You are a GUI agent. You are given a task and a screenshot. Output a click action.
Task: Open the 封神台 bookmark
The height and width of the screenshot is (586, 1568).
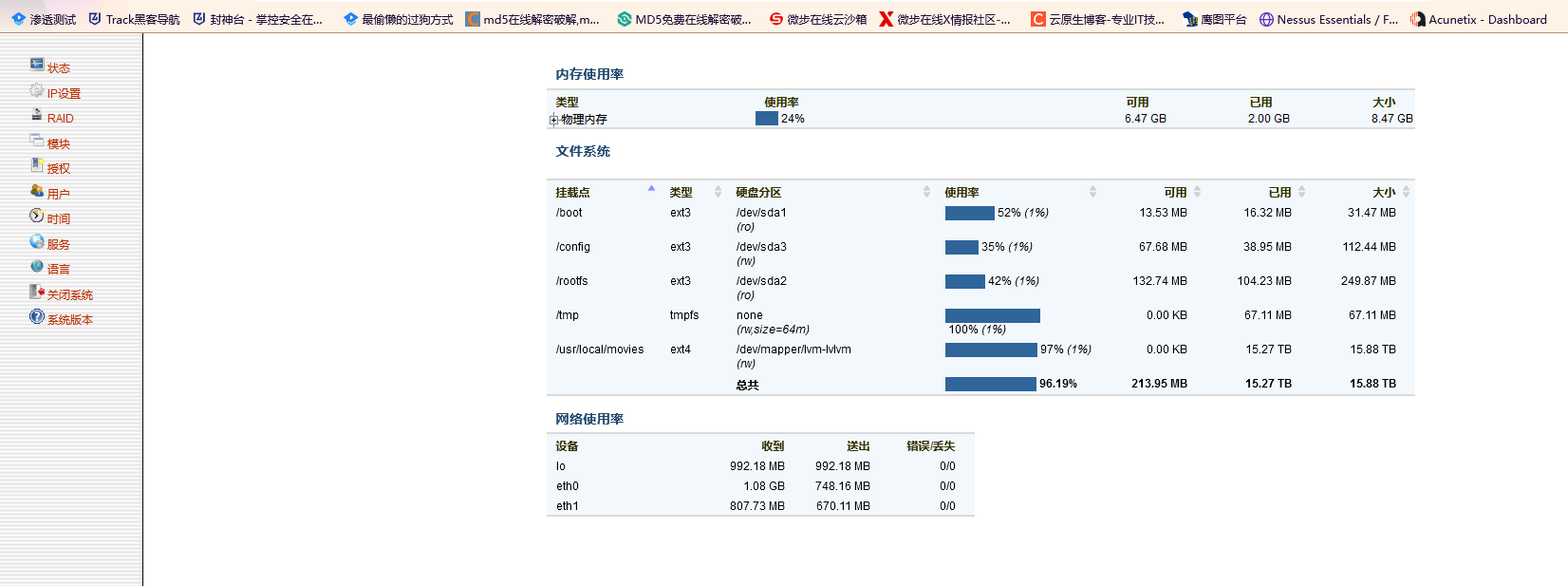click(257, 19)
